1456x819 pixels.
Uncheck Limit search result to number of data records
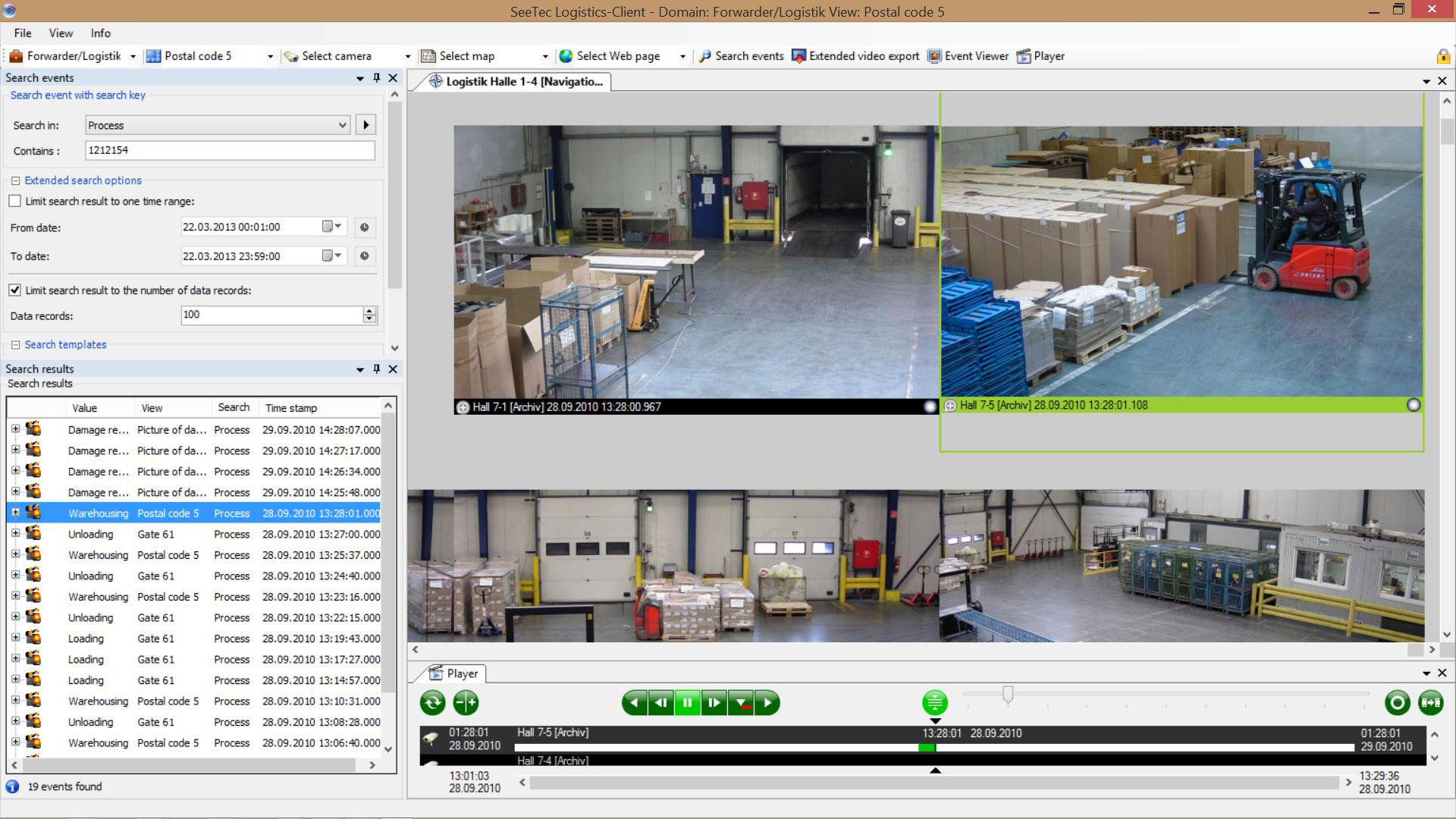(15, 290)
